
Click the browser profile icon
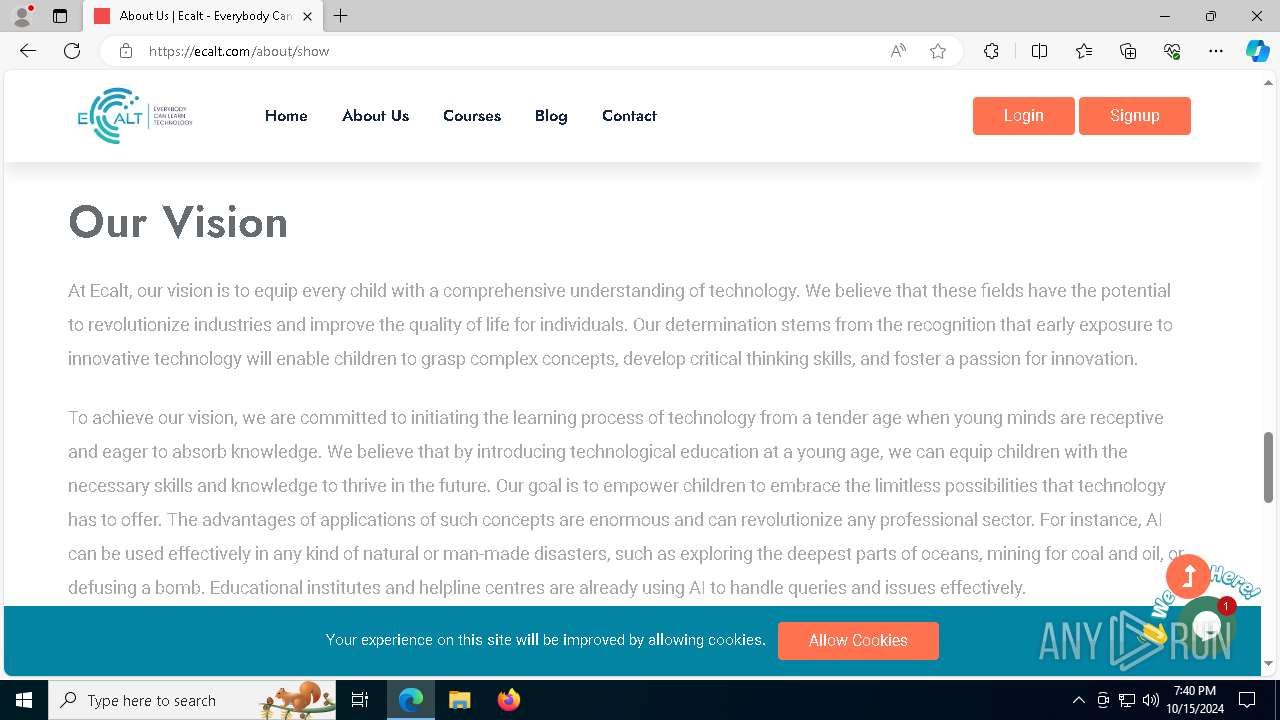tap(22, 16)
